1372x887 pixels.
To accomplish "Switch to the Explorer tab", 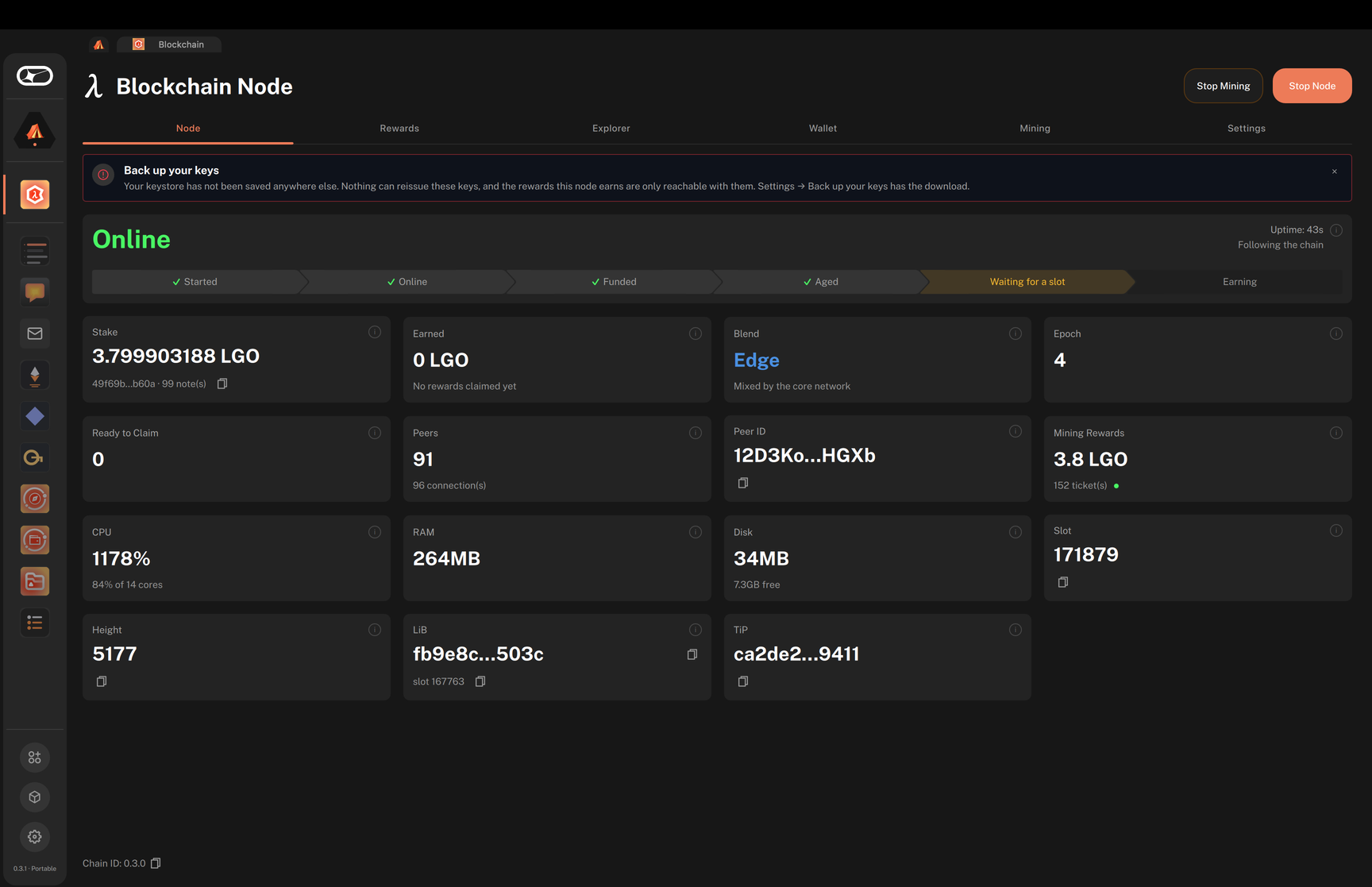I will click(x=611, y=128).
